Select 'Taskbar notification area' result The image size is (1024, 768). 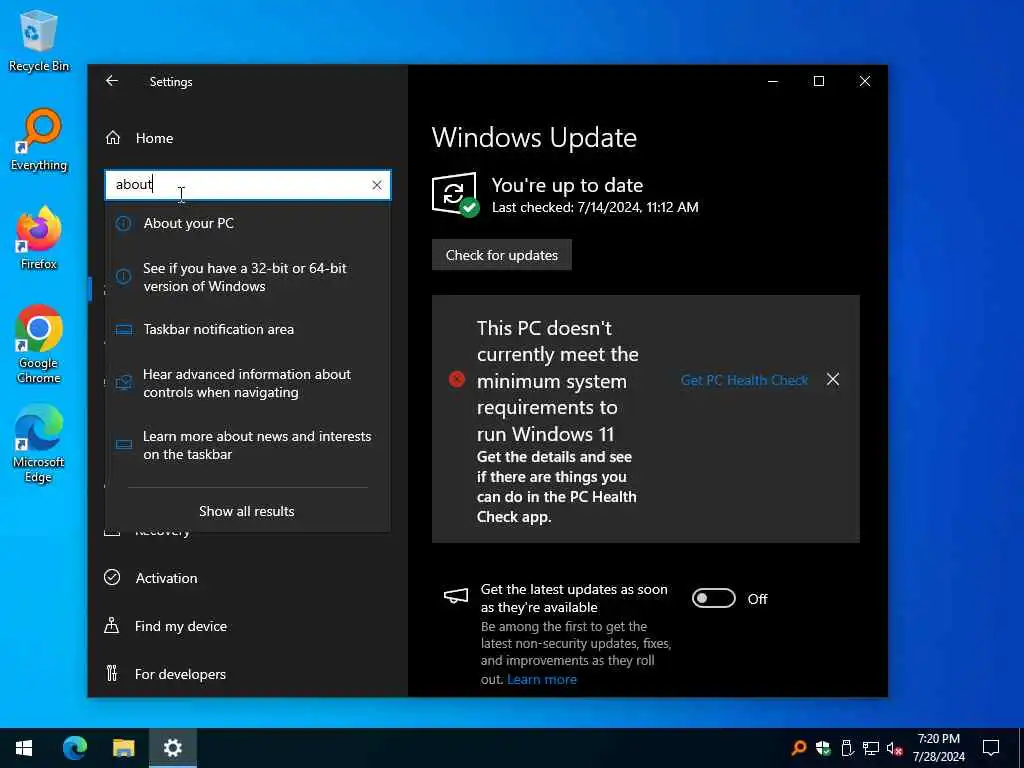[248, 329]
